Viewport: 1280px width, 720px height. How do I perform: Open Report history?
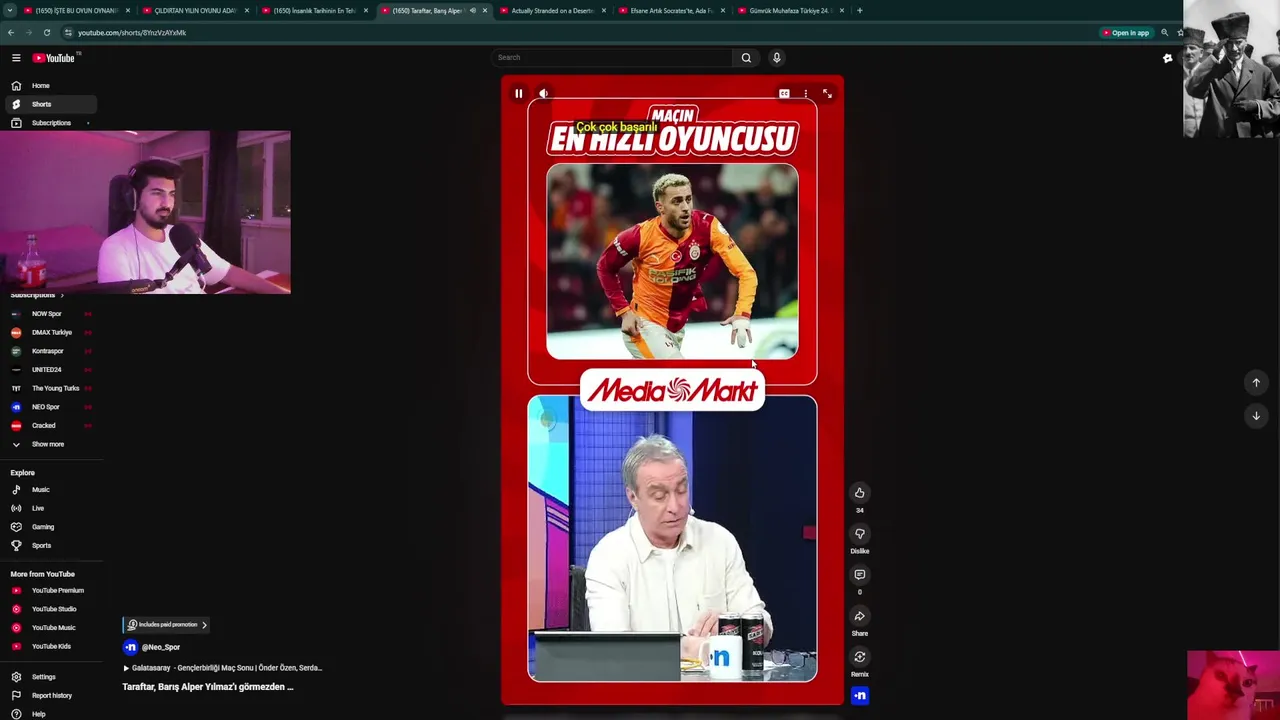(49, 696)
